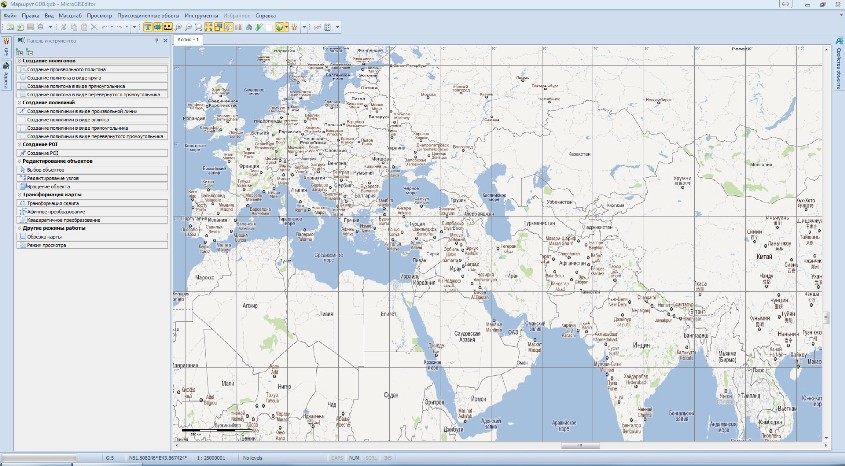Image resolution: width=845 pixels, height=466 pixels.
Task: Toggle the highlighted map view button next to bars icon
Action: [228, 27]
